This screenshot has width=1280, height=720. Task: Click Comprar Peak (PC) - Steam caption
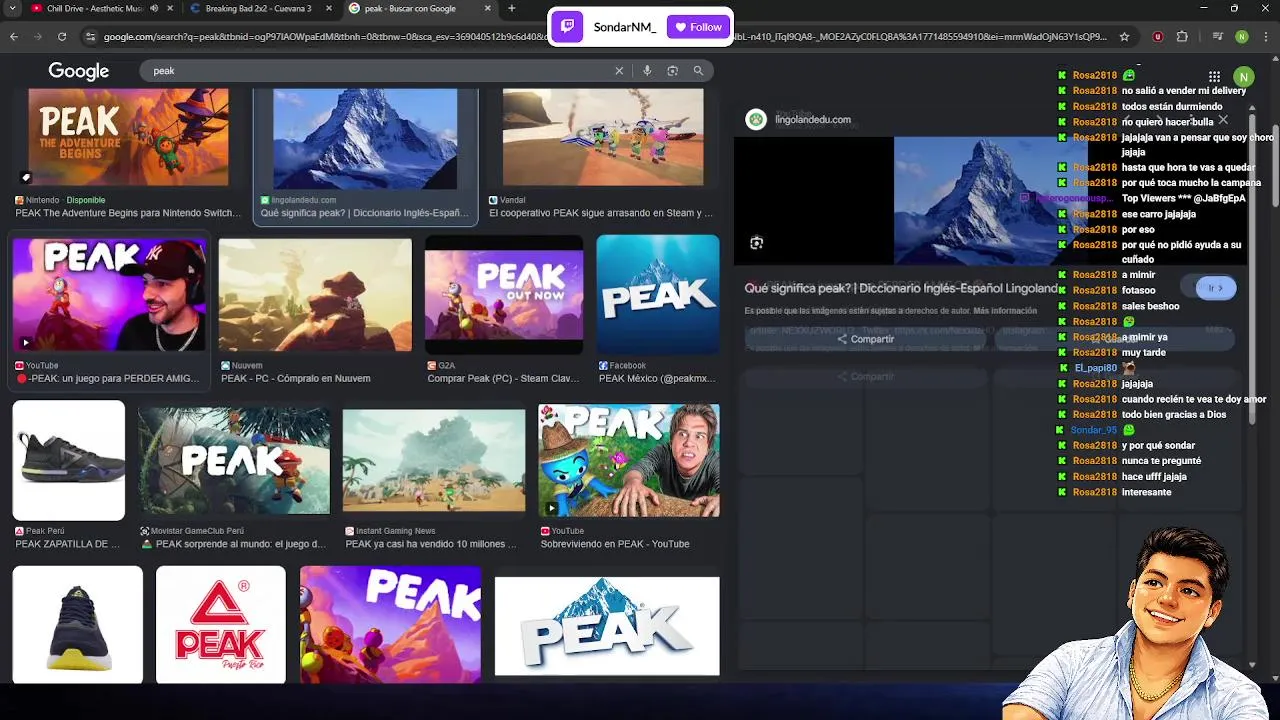503,379
